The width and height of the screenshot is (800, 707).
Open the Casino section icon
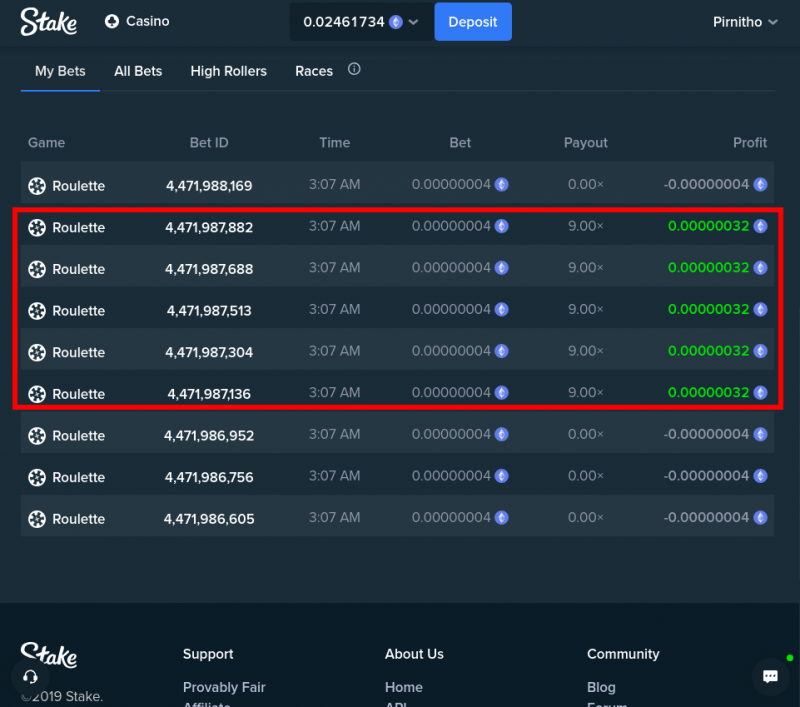point(112,21)
